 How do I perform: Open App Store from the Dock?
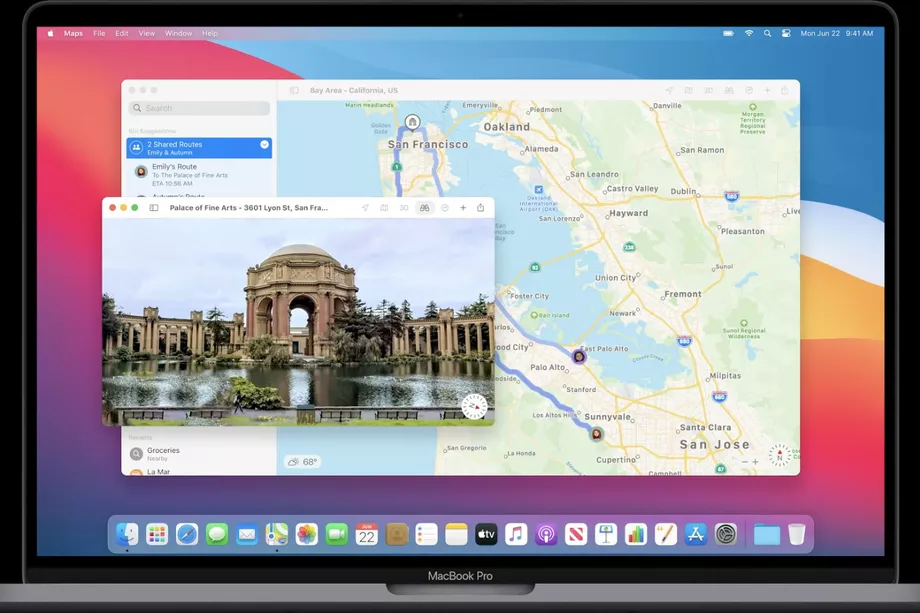pyautogui.click(x=696, y=534)
